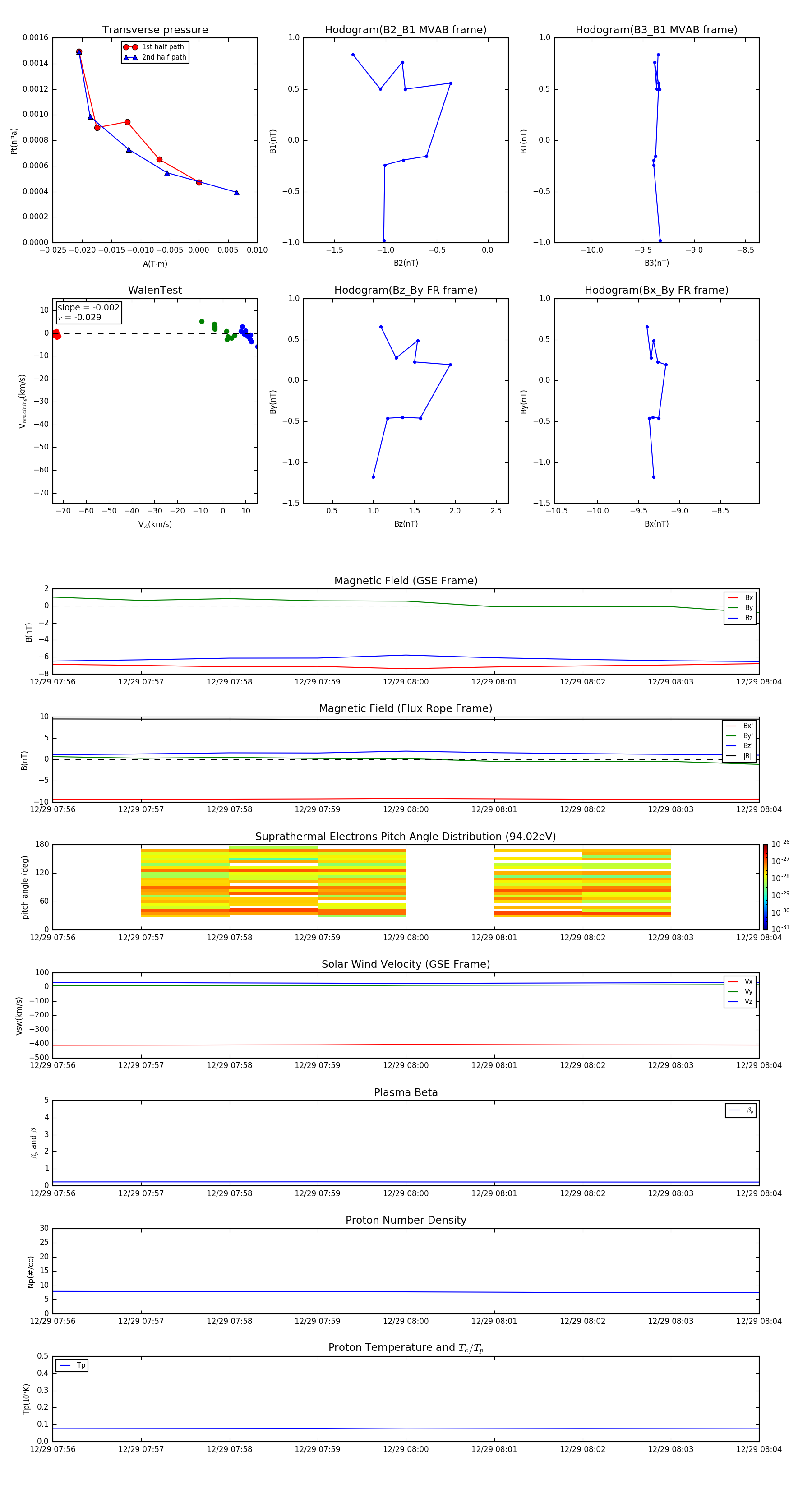
Task: Select '1st half path' legend entry
Action: point(154,47)
